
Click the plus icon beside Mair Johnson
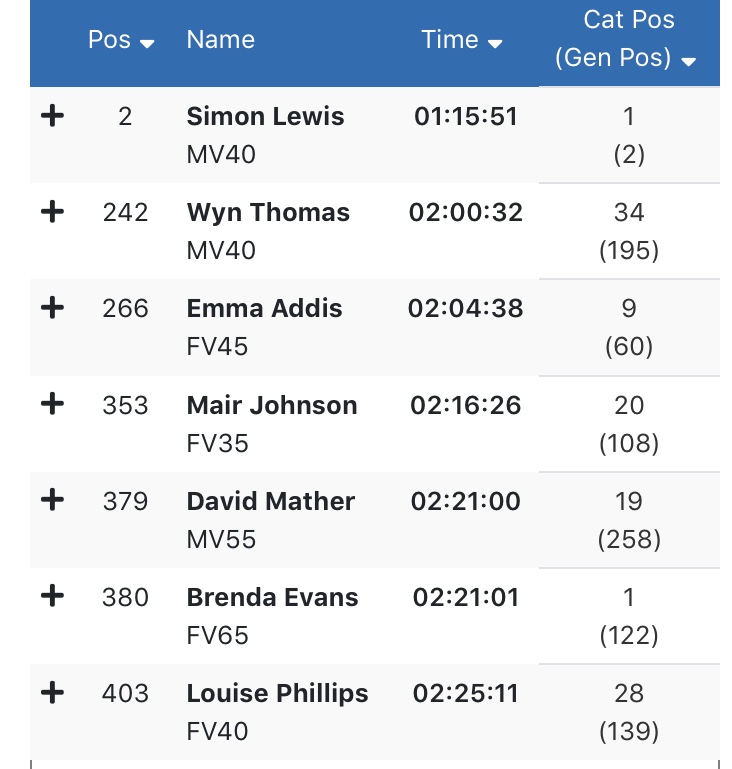(x=52, y=404)
